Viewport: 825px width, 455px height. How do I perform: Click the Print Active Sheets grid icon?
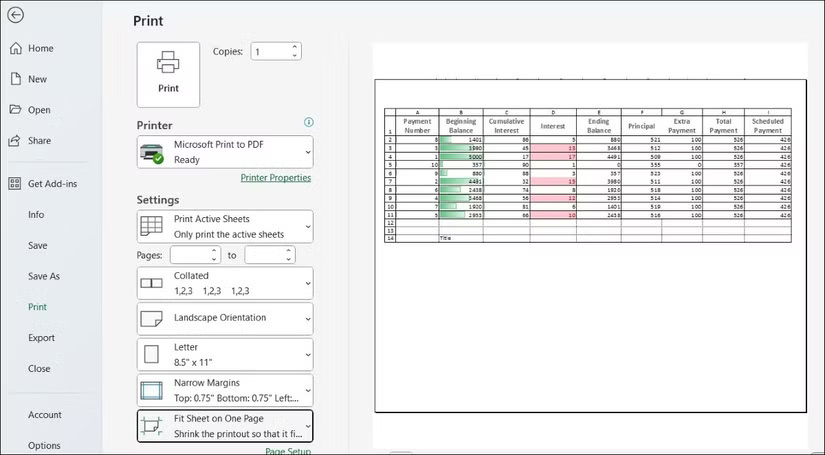(x=152, y=227)
